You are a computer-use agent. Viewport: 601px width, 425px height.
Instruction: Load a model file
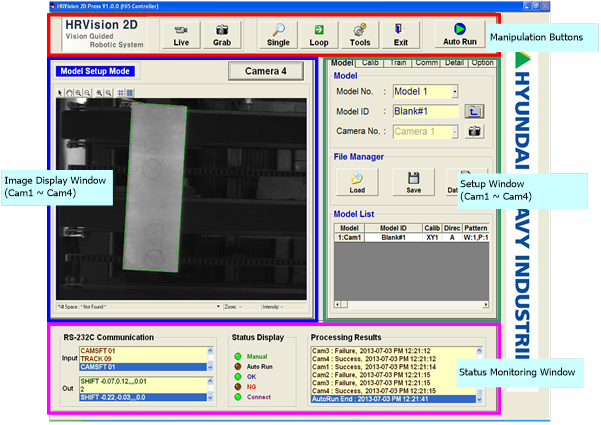tap(357, 182)
